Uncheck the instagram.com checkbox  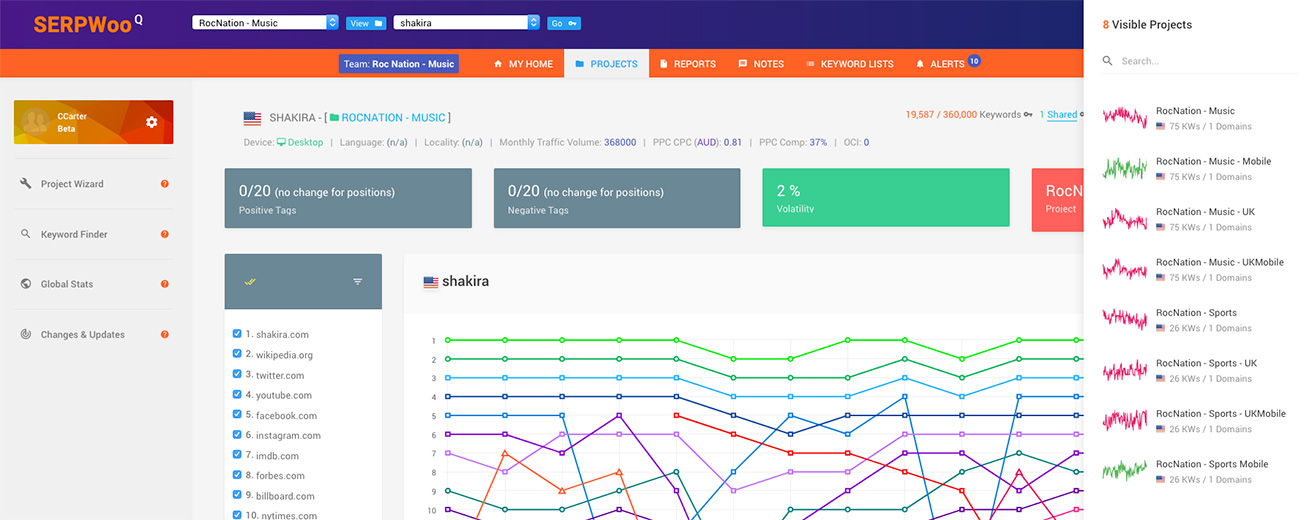coord(237,435)
